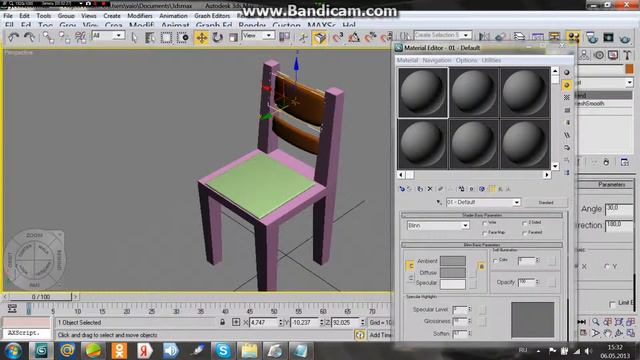640x360 pixels.
Task: Click Get Material icon in Material Editor
Action: (x=402, y=189)
